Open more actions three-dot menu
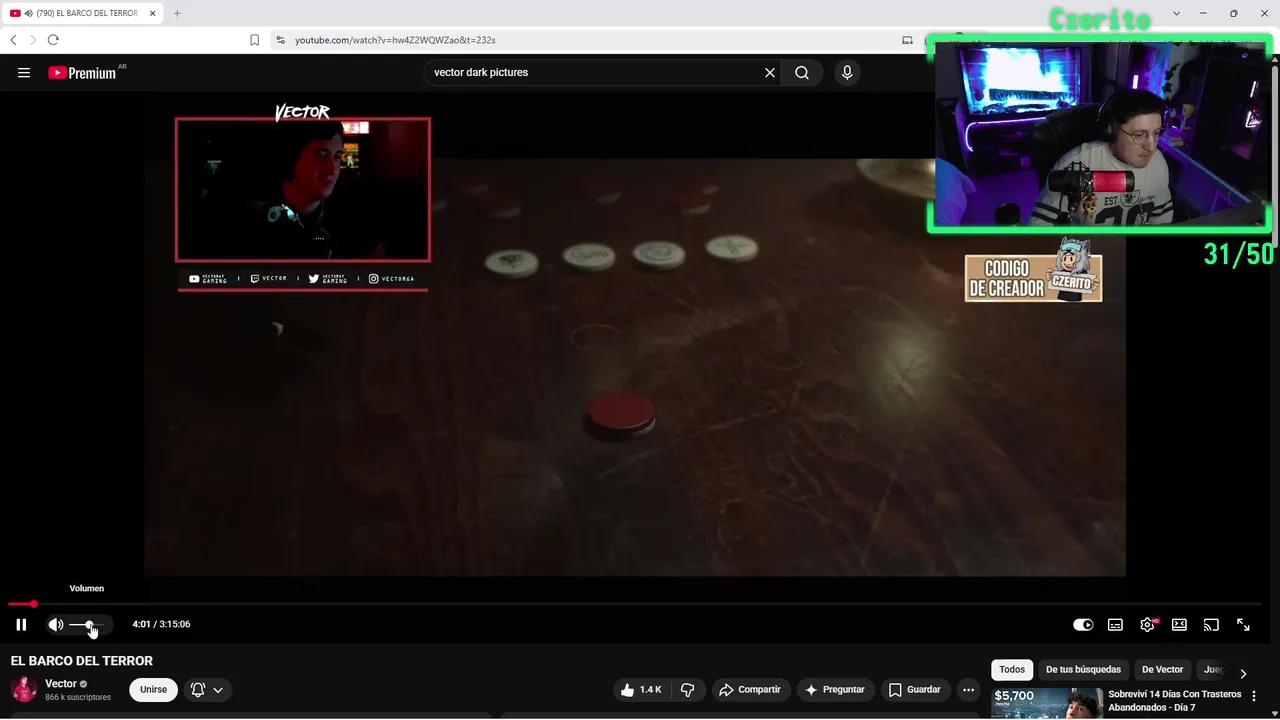 pyautogui.click(x=968, y=690)
